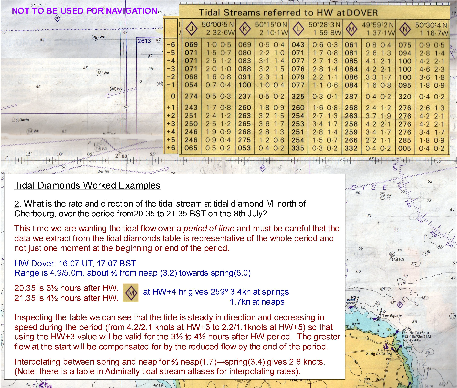This screenshot has height=388, width=457.
Task: Click direction cell '054' in the -1 row
Action: (191, 85)
